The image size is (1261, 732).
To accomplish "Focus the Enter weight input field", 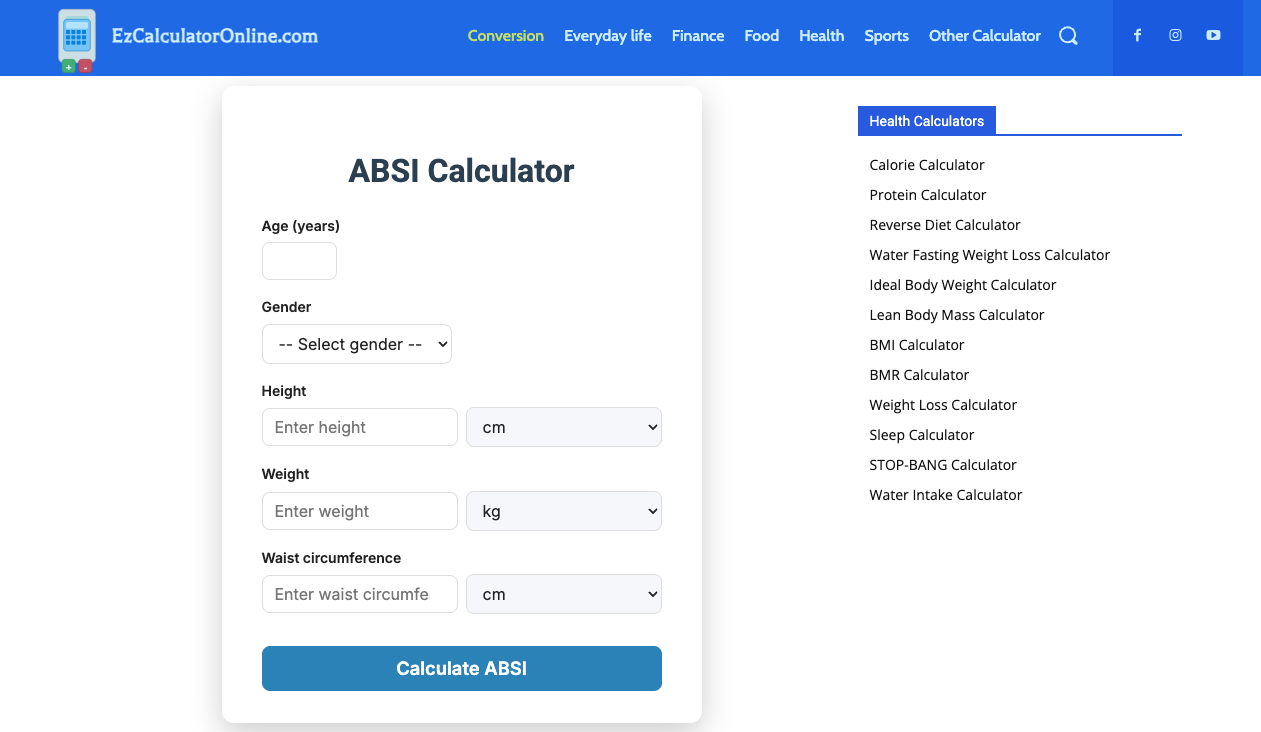I will click(x=360, y=511).
